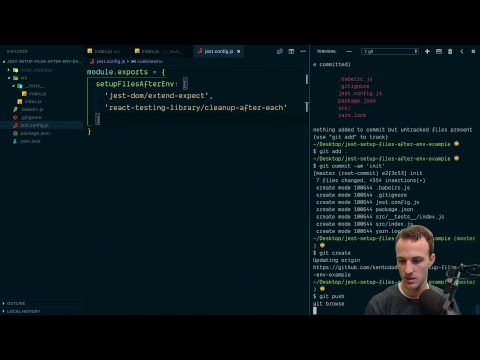Click the final closing curly brace
Viewport: 480px width, 360px height.
pyautogui.click(x=89, y=131)
